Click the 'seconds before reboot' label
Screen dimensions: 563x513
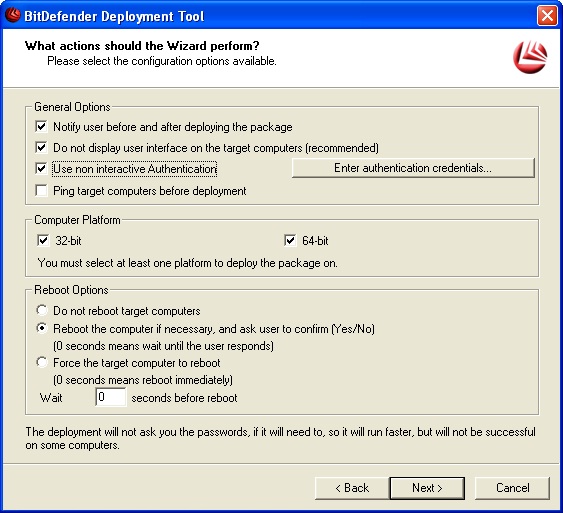click(x=184, y=398)
